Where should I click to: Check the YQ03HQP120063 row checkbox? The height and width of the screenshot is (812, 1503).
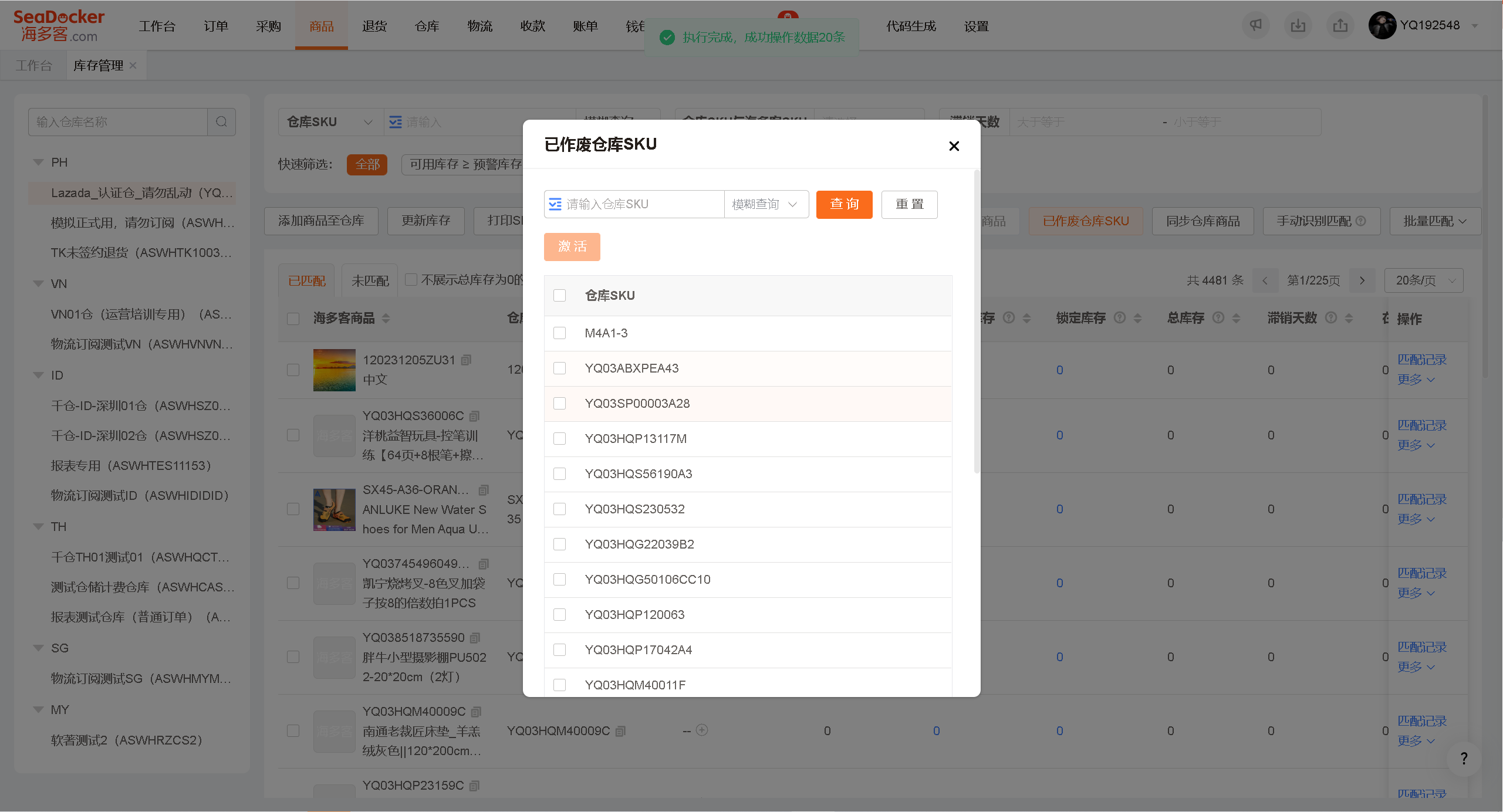tap(559, 615)
